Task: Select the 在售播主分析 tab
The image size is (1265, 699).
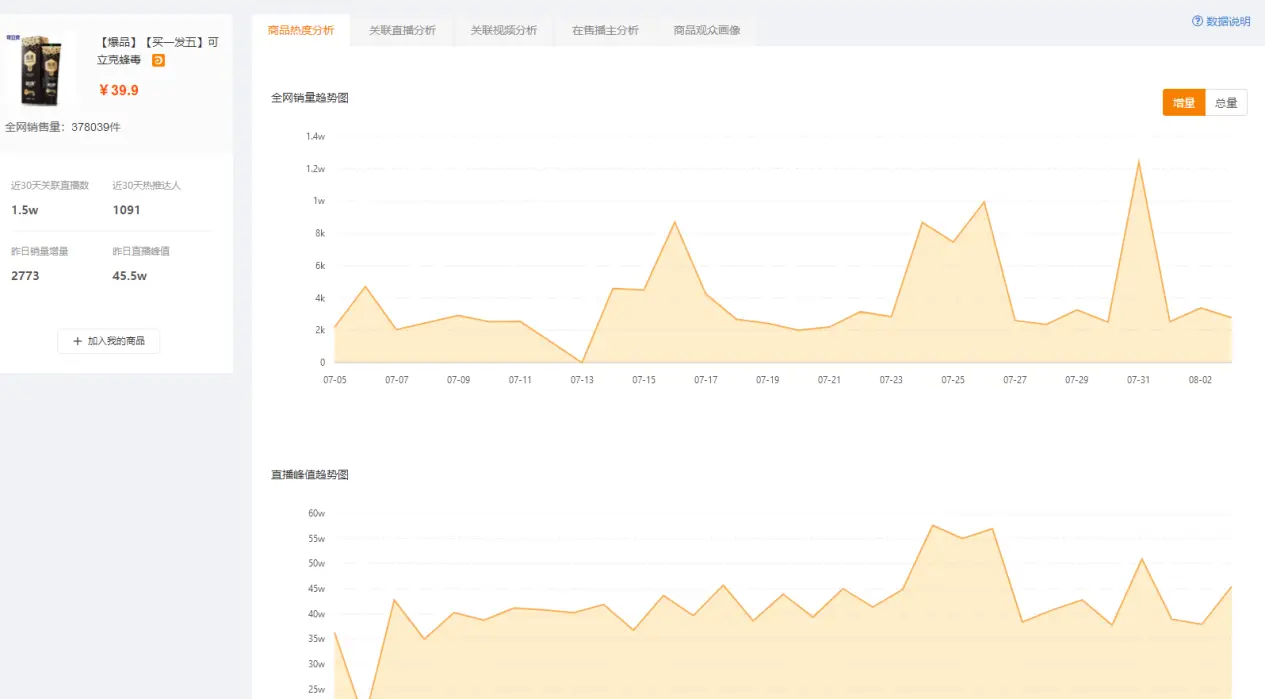Action: click(x=605, y=30)
